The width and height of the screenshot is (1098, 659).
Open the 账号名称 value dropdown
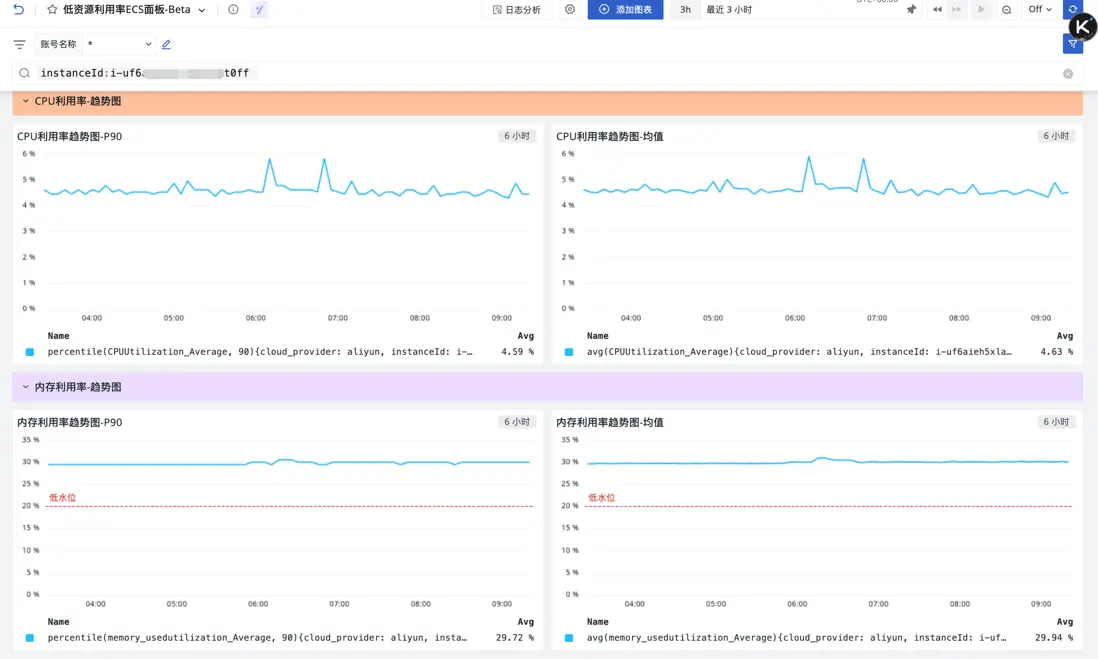click(x=119, y=44)
